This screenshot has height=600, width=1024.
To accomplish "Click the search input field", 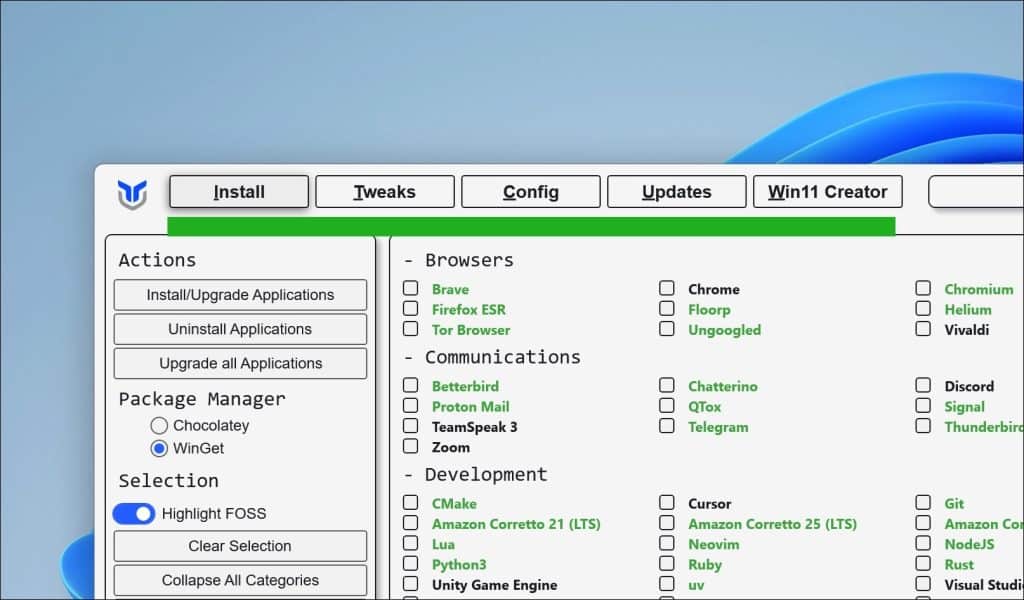I will pyautogui.click(x=976, y=192).
